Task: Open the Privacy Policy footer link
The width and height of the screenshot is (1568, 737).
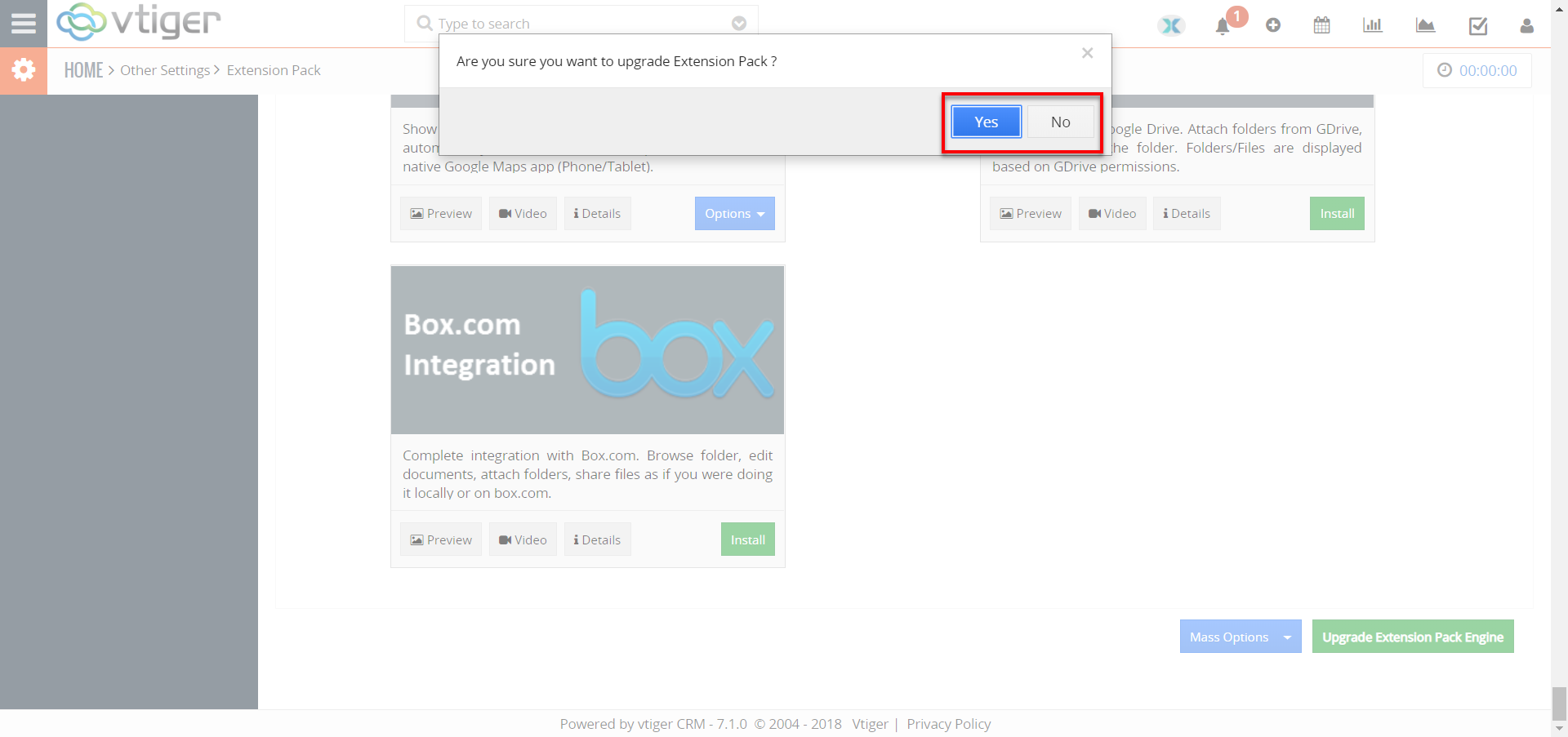Action: [948, 724]
